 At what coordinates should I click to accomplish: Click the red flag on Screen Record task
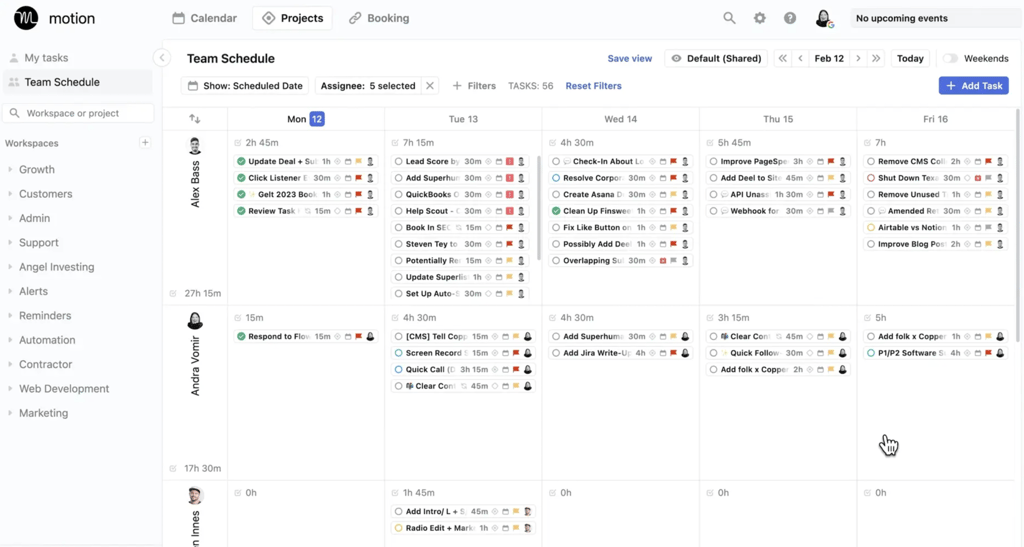click(x=516, y=352)
